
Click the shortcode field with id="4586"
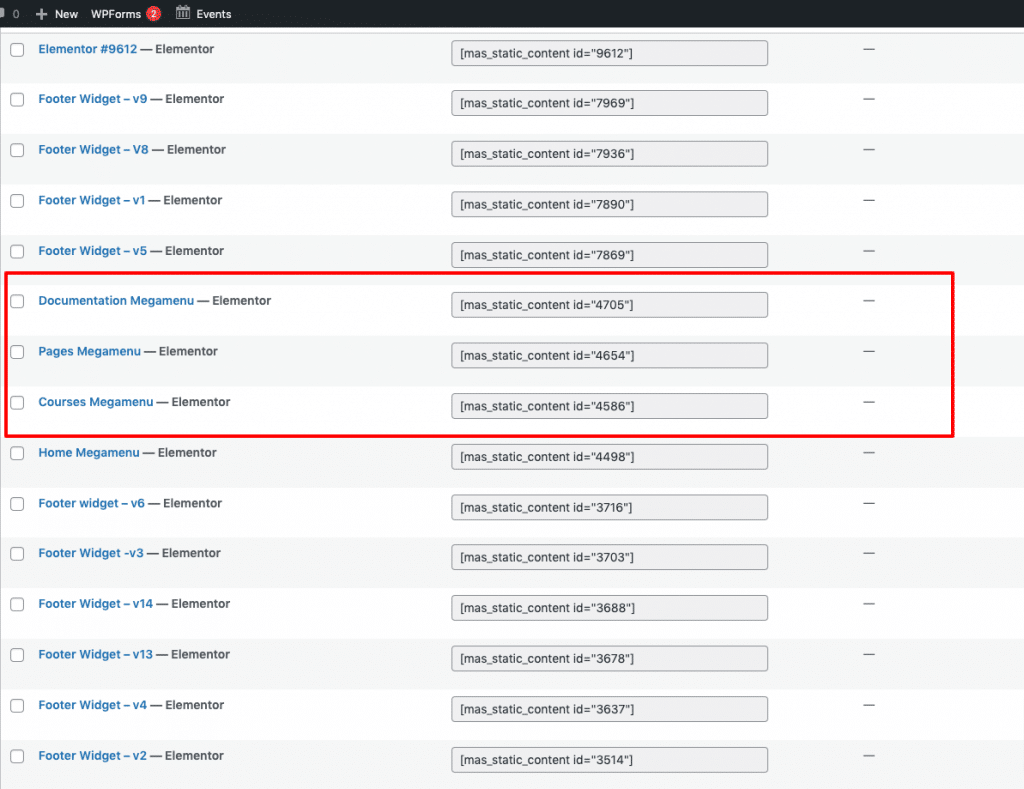(609, 406)
